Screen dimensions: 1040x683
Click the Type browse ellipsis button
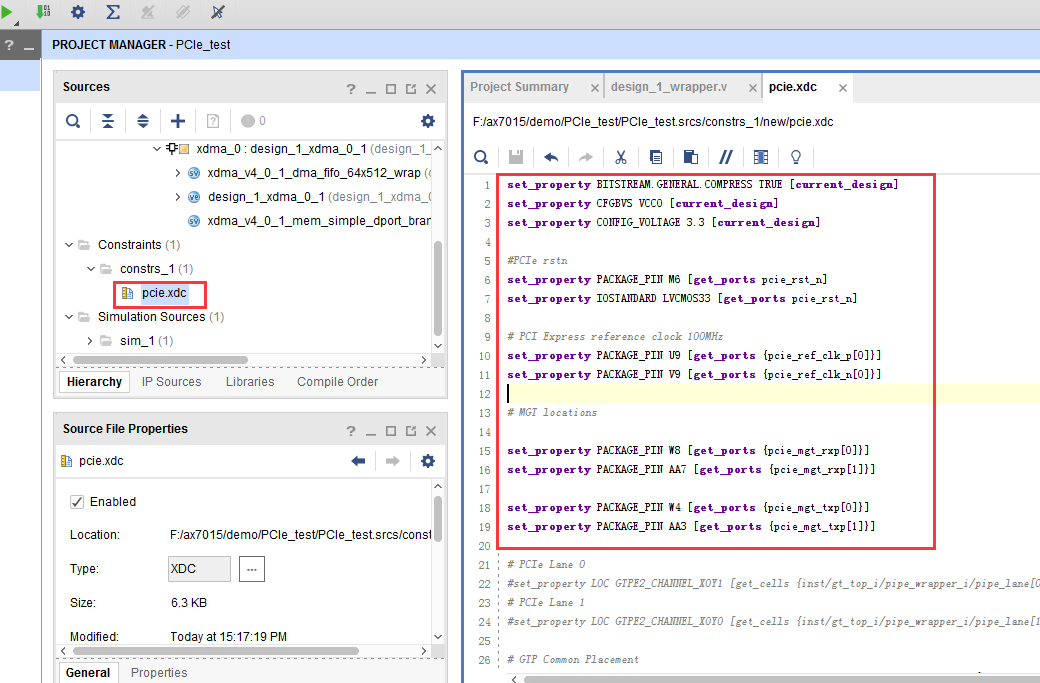point(251,569)
